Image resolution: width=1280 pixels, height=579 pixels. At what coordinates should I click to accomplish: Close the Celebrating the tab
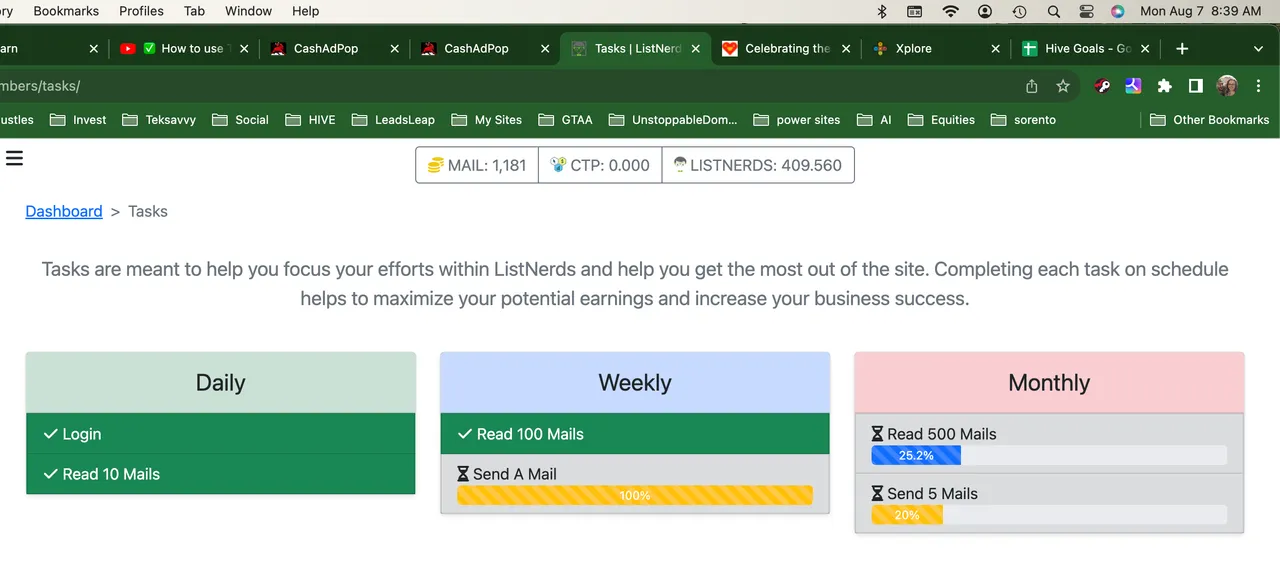(845, 48)
